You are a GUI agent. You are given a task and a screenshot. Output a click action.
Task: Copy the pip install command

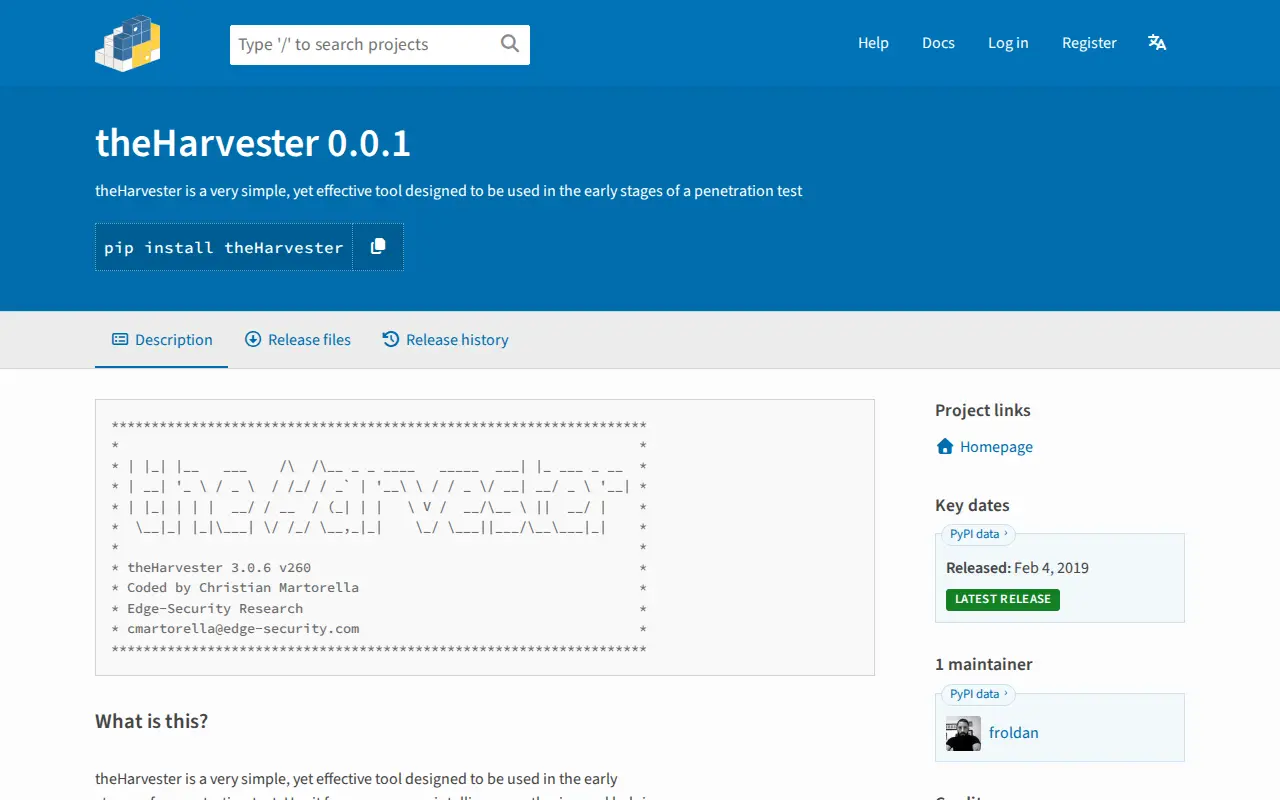click(378, 247)
